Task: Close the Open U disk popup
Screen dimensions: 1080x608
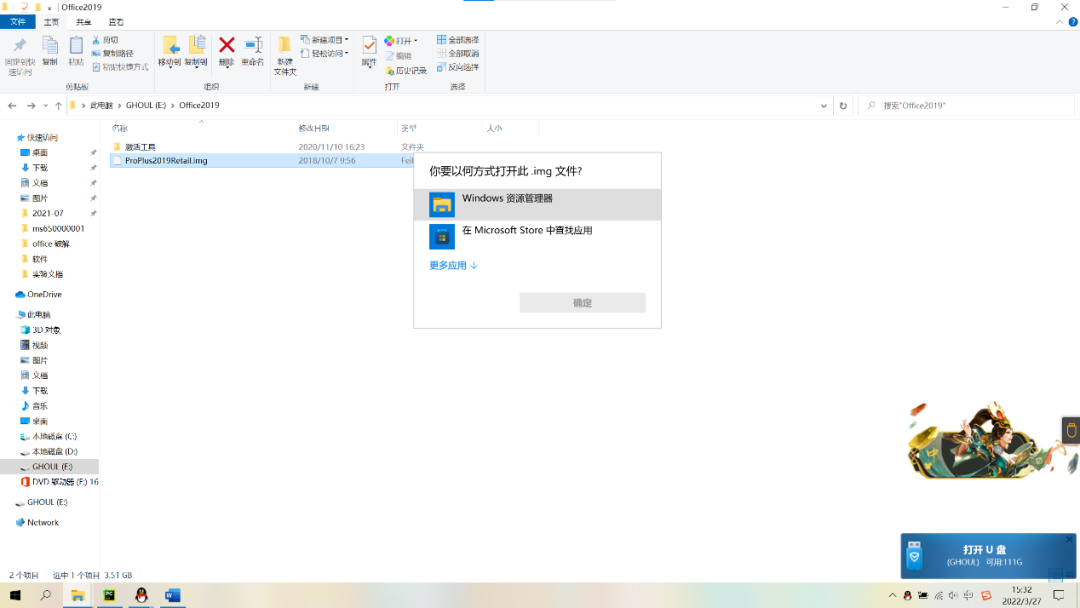Action: [1069, 539]
